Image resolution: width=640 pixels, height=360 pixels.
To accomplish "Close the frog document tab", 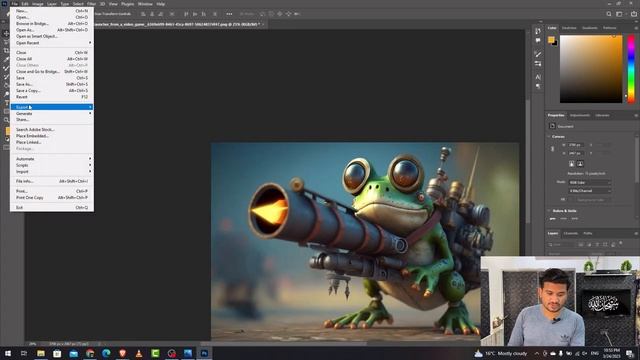I will [263, 24].
